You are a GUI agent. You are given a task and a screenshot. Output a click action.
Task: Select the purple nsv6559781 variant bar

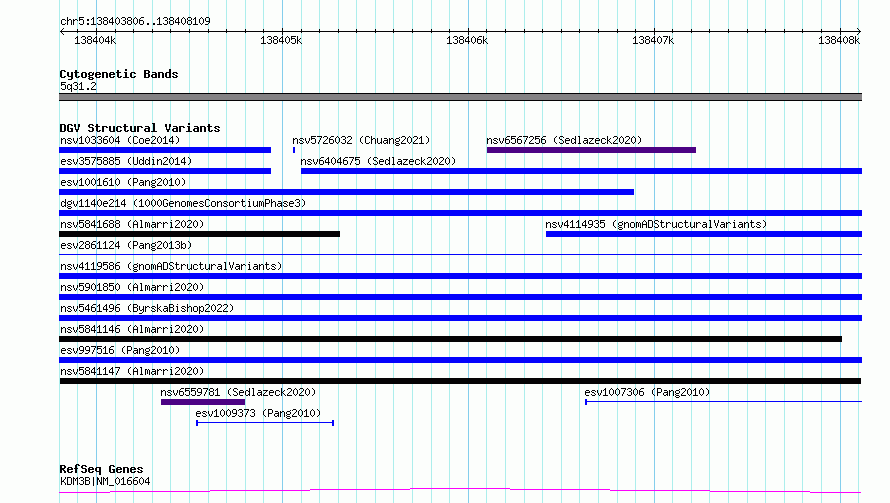[203, 403]
